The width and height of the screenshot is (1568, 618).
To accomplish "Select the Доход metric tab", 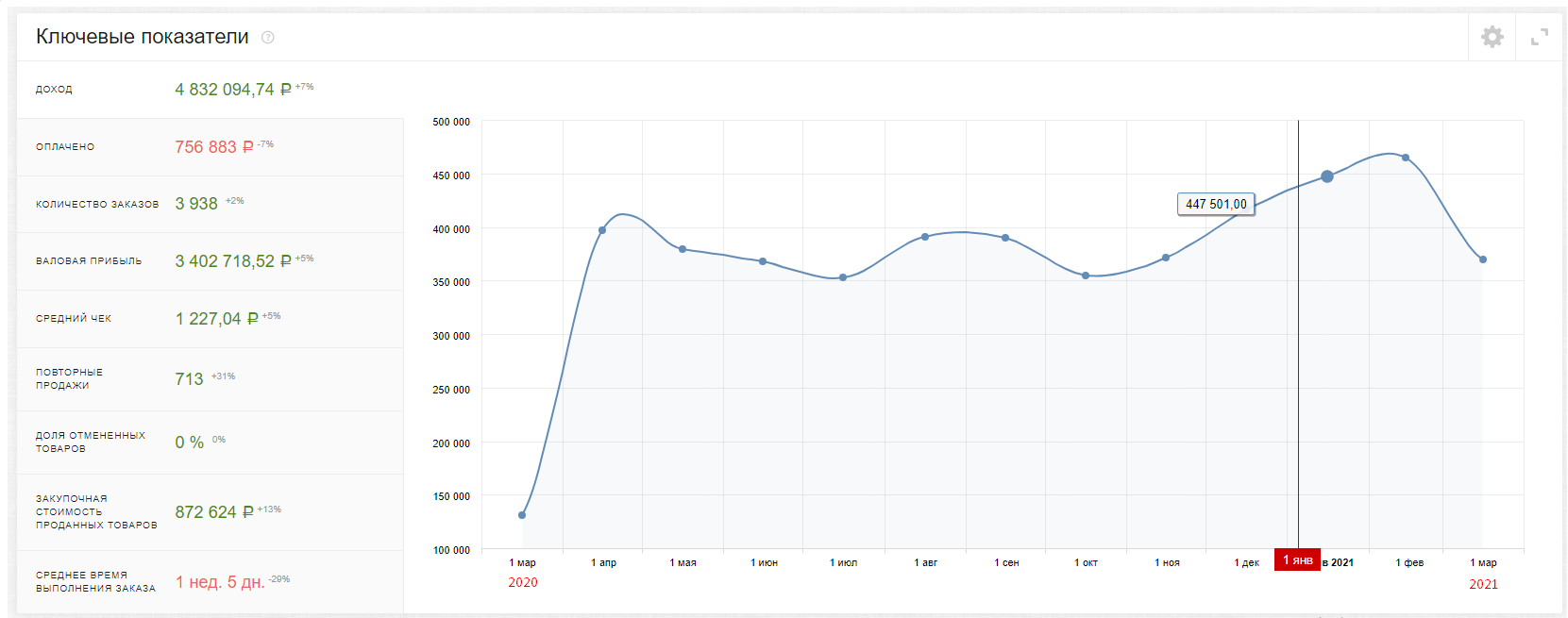I will click(210, 90).
